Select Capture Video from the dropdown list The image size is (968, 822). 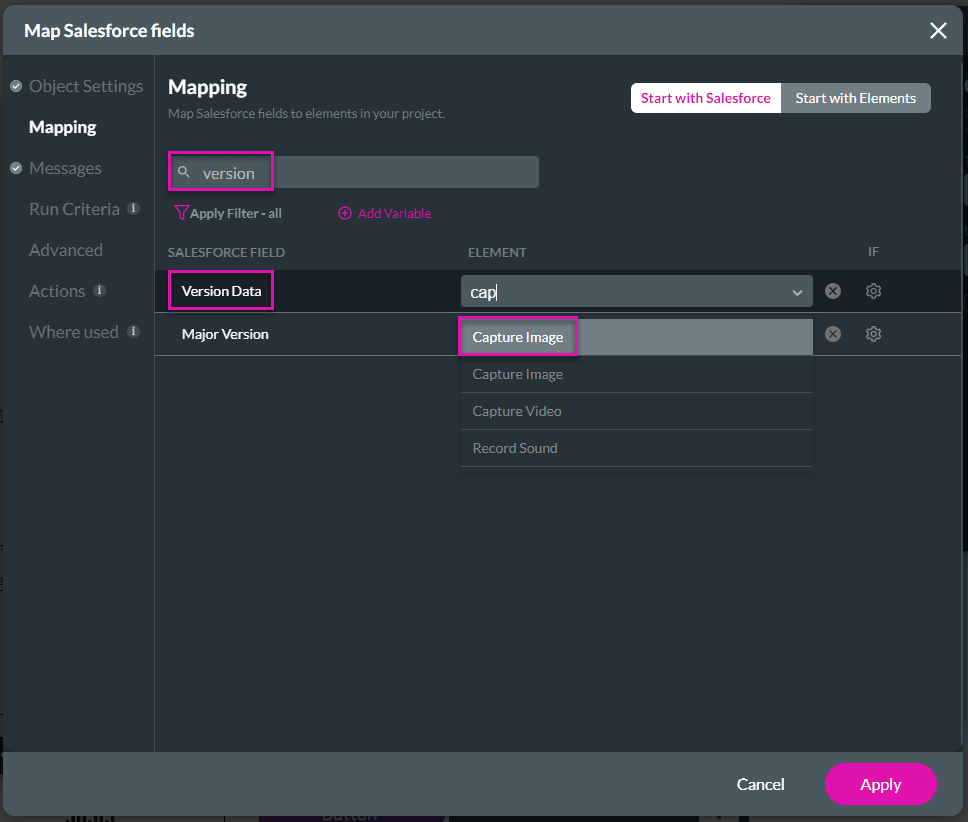[516, 411]
